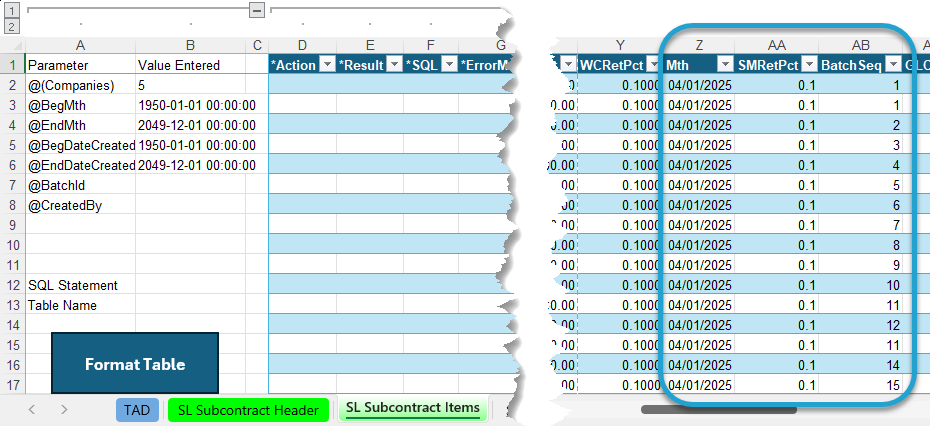930x426 pixels.
Task: Select the '@EndMth' parameter cell
Action: 81,125
